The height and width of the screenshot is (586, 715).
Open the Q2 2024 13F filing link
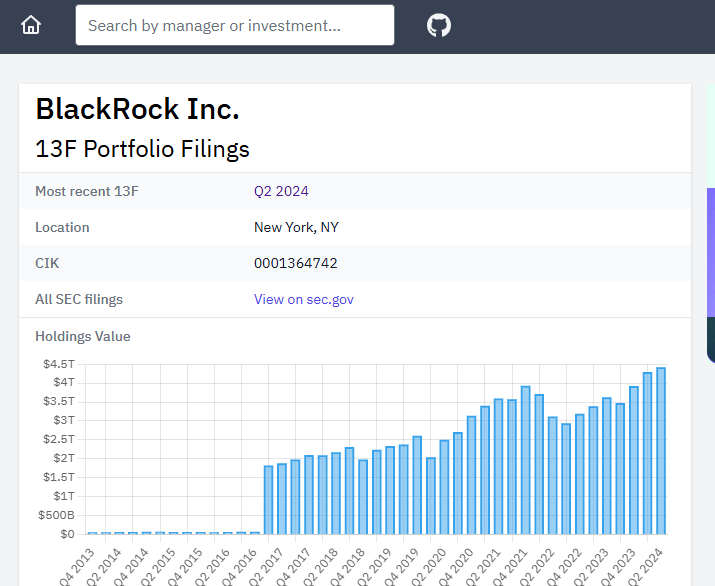pyautogui.click(x=281, y=191)
